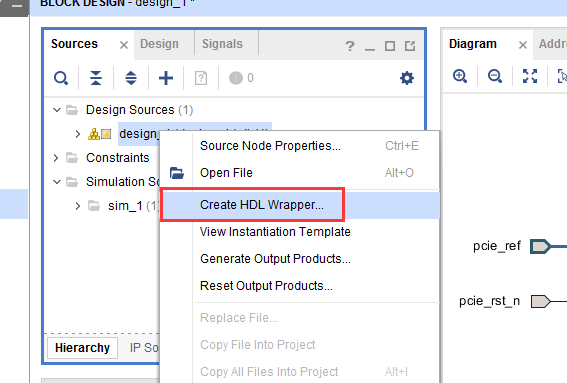The height and width of the screenshot is (383, 567).
Task: Collapse the Design Sources tree node
Action: pos(57,110)
